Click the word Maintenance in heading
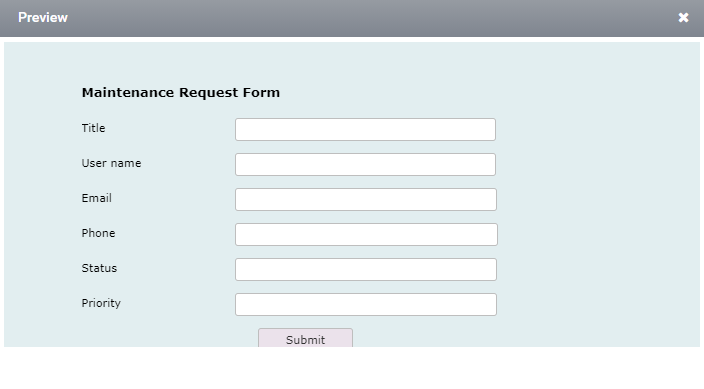This screenshot has width=704, height=389. (128, 92)
